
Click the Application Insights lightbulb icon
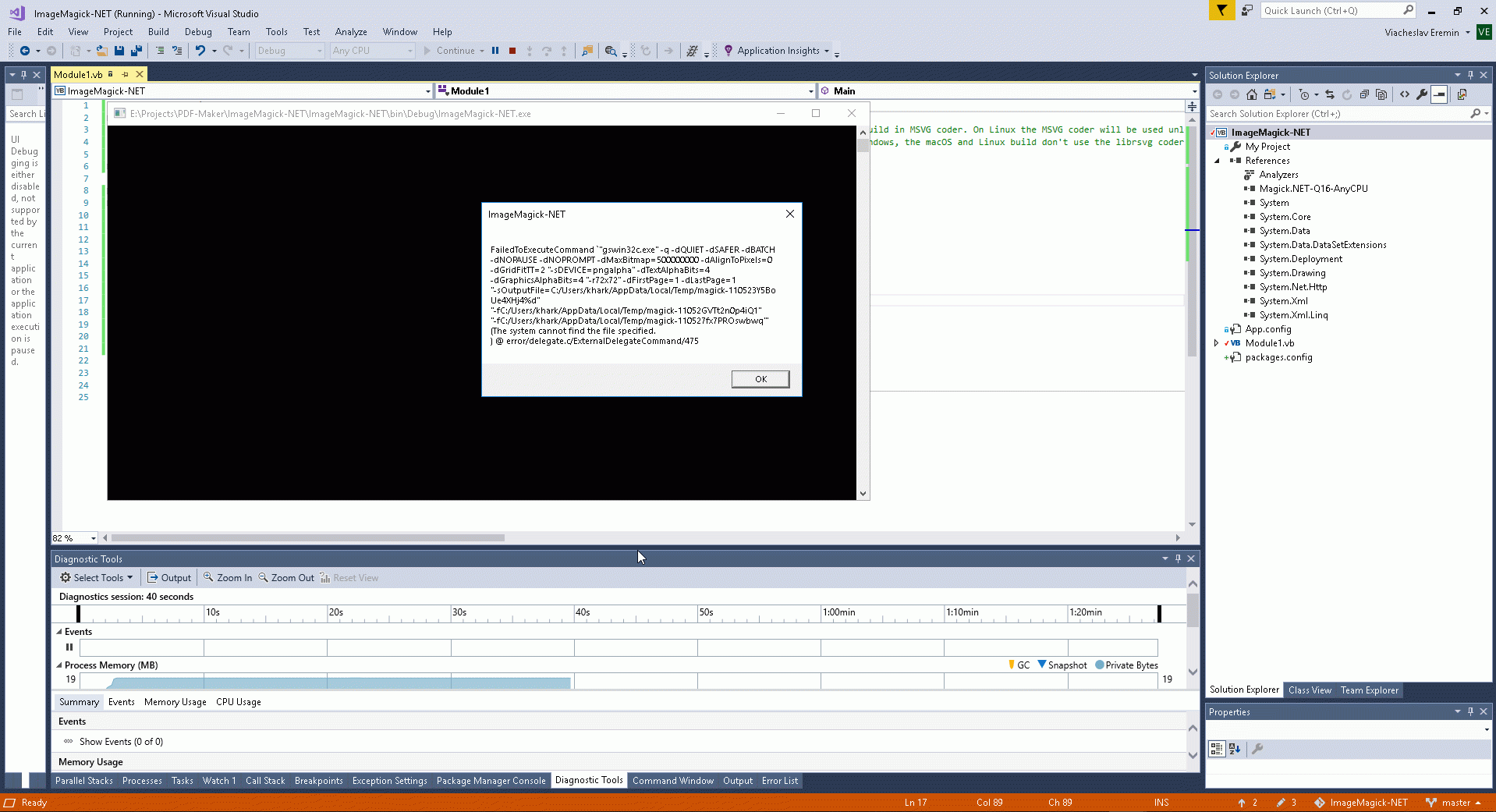(729, 51)
